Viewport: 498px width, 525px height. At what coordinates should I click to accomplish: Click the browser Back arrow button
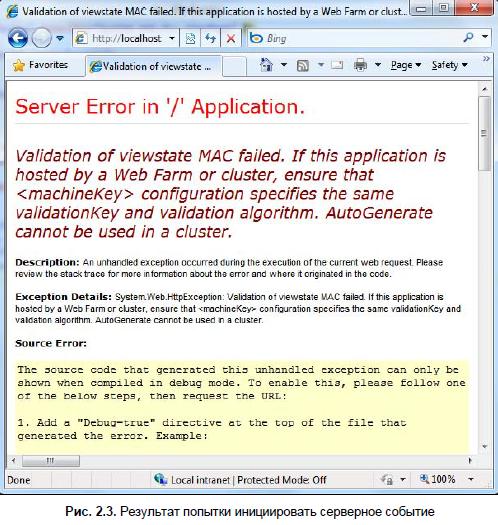coord(17,38)
